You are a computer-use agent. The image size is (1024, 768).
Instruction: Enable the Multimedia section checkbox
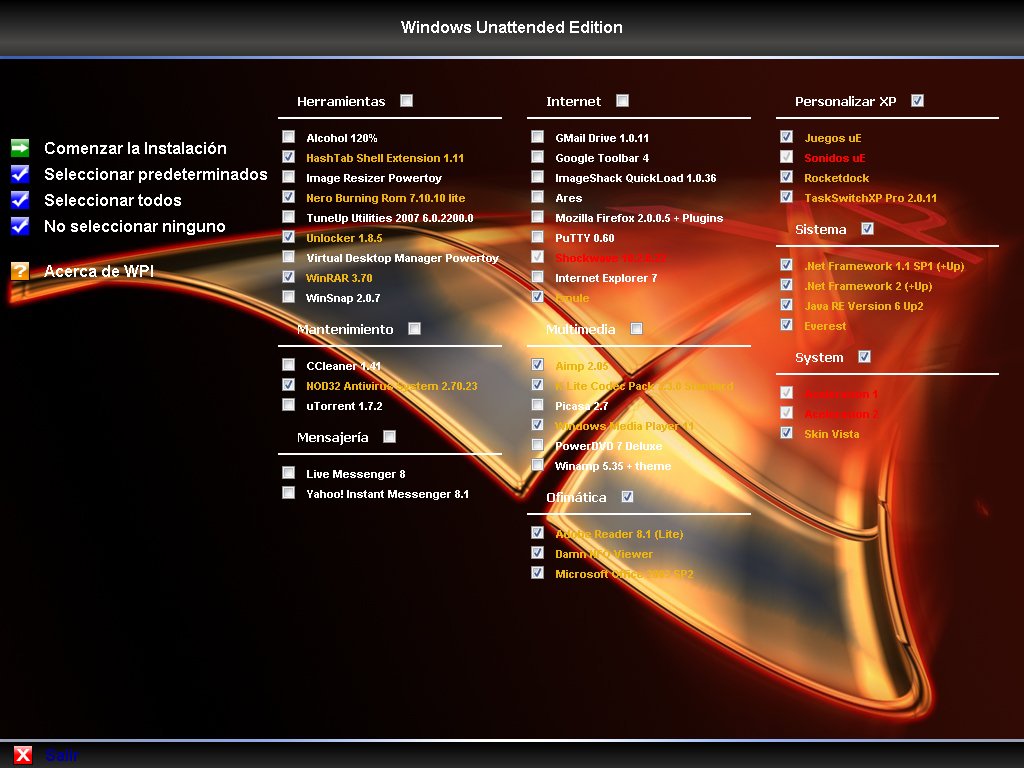[x=637, y=328]
